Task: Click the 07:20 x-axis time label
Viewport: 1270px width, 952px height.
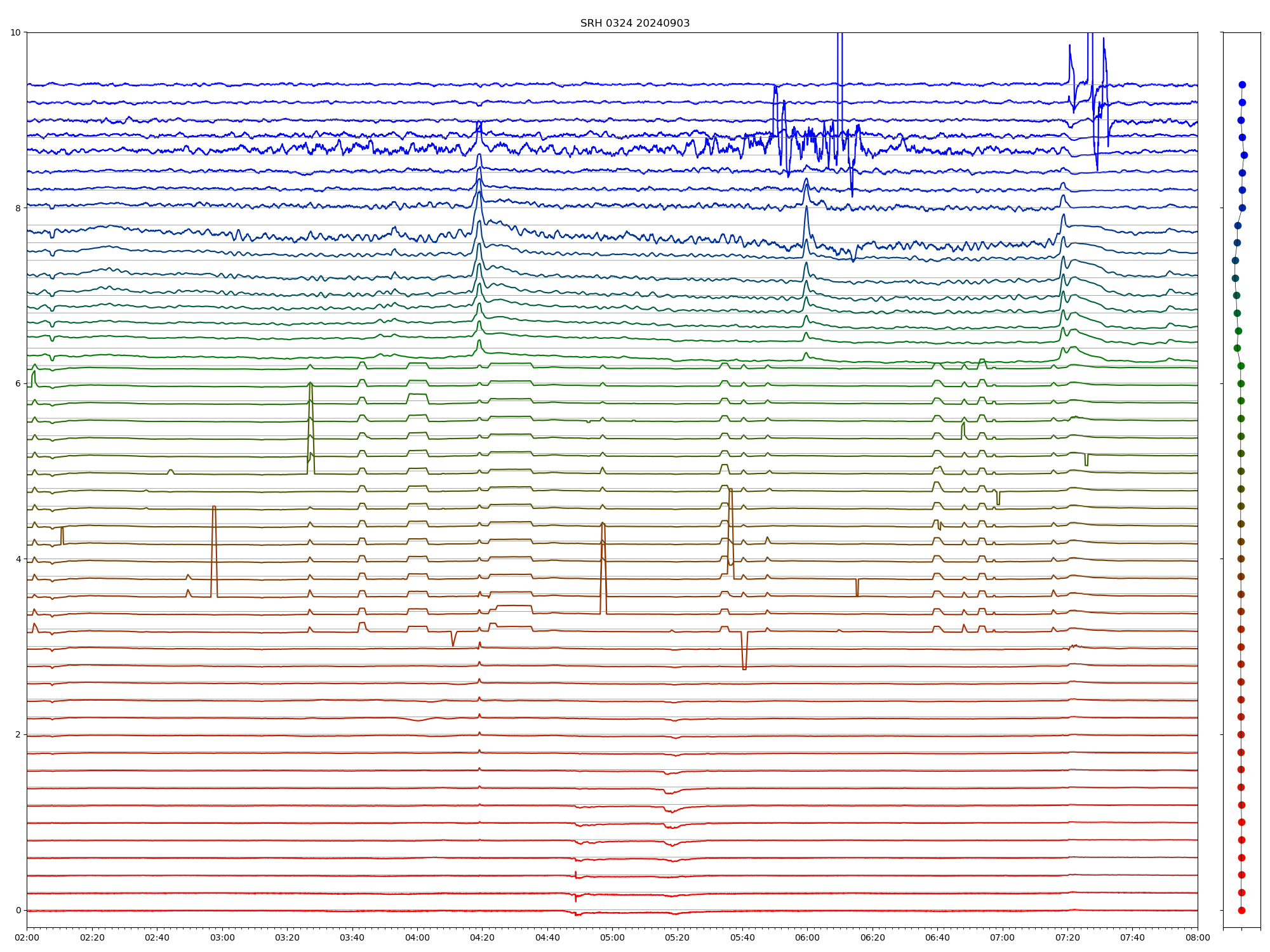Action: pyautogui.click(x=1067, y=937)
